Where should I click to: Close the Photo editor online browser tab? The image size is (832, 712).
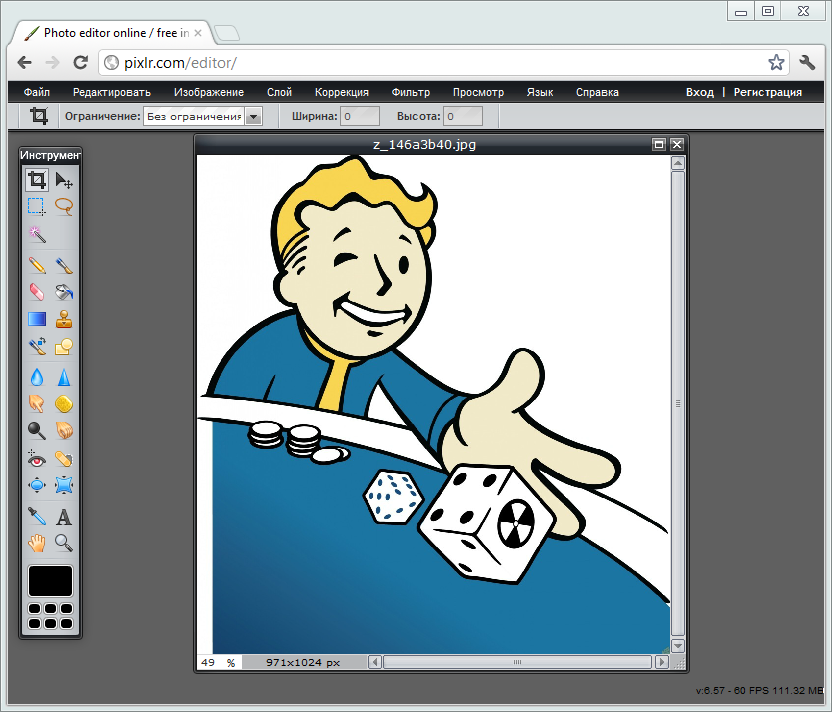tap(198, 33)
